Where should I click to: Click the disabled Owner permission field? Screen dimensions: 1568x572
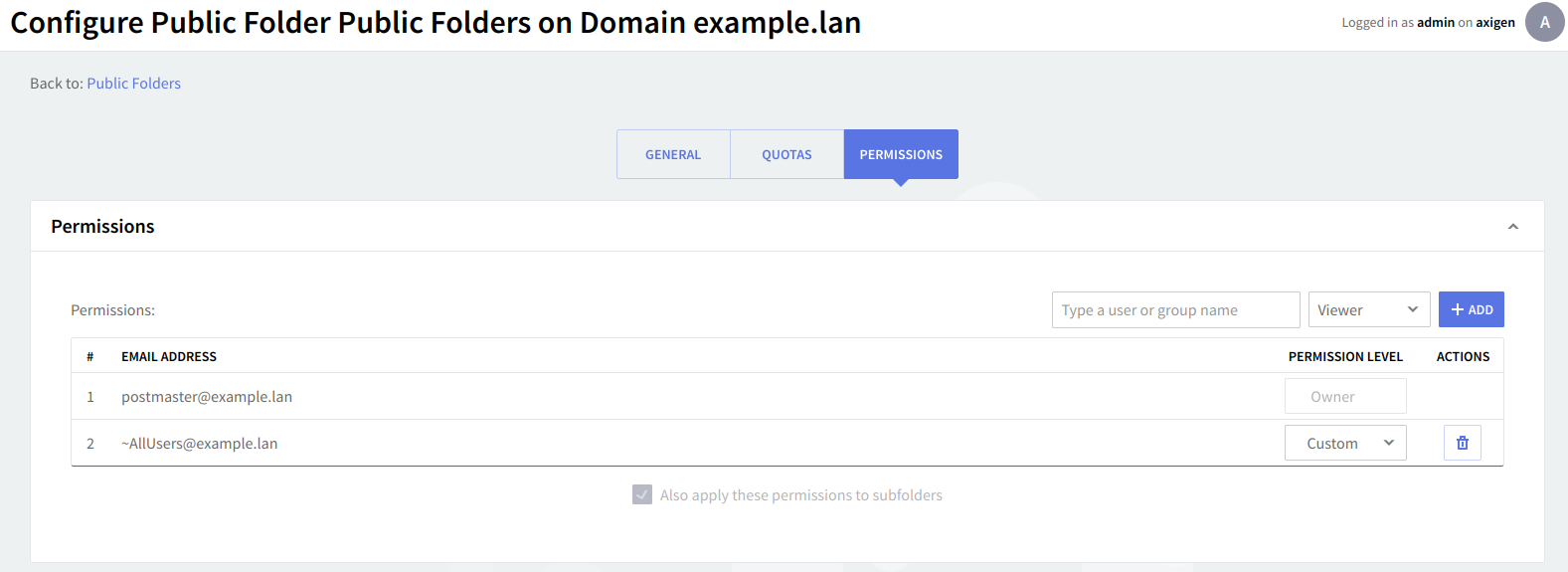tap(1344, 396)
